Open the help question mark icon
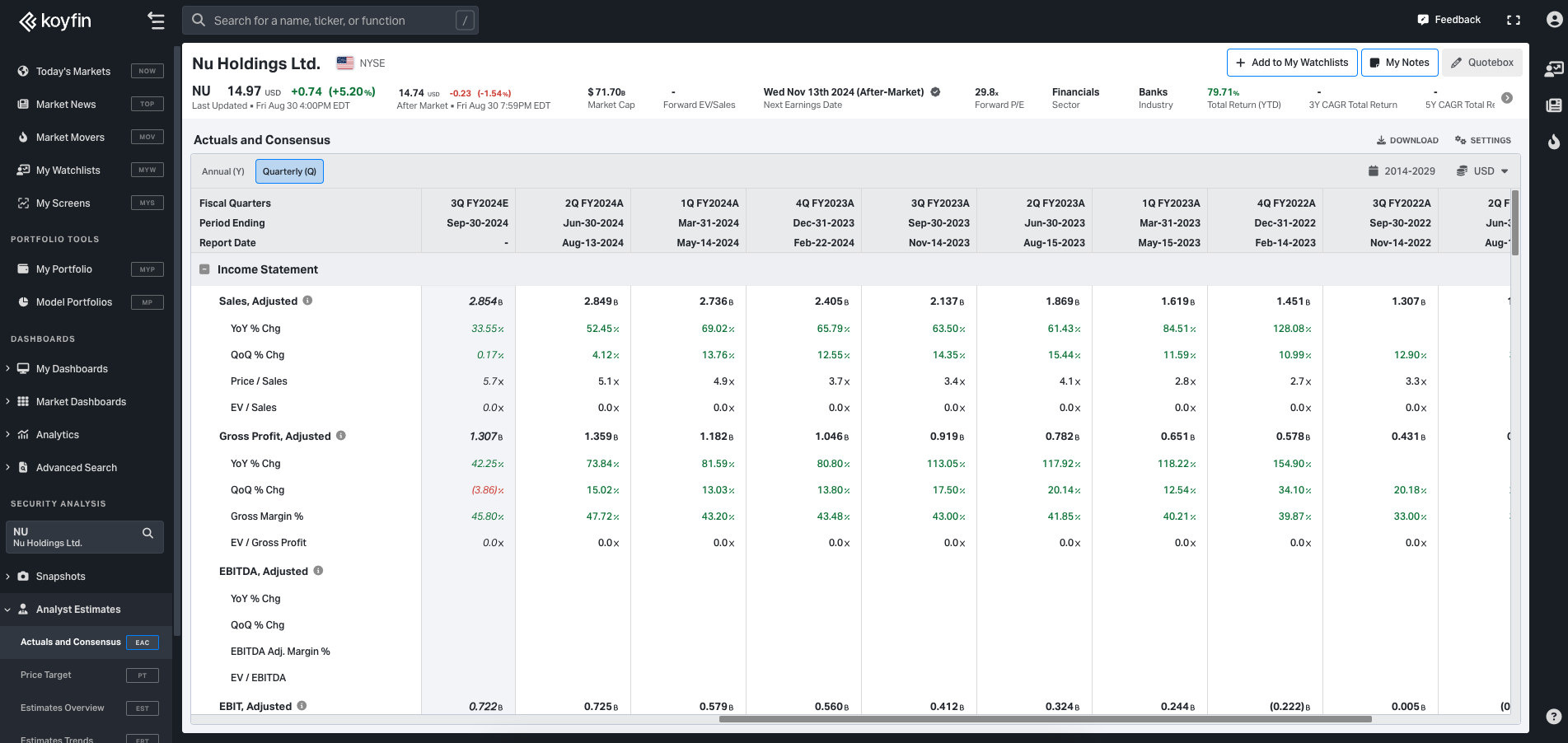Viewport: 1568px width, 743px height. point(1553,717)
